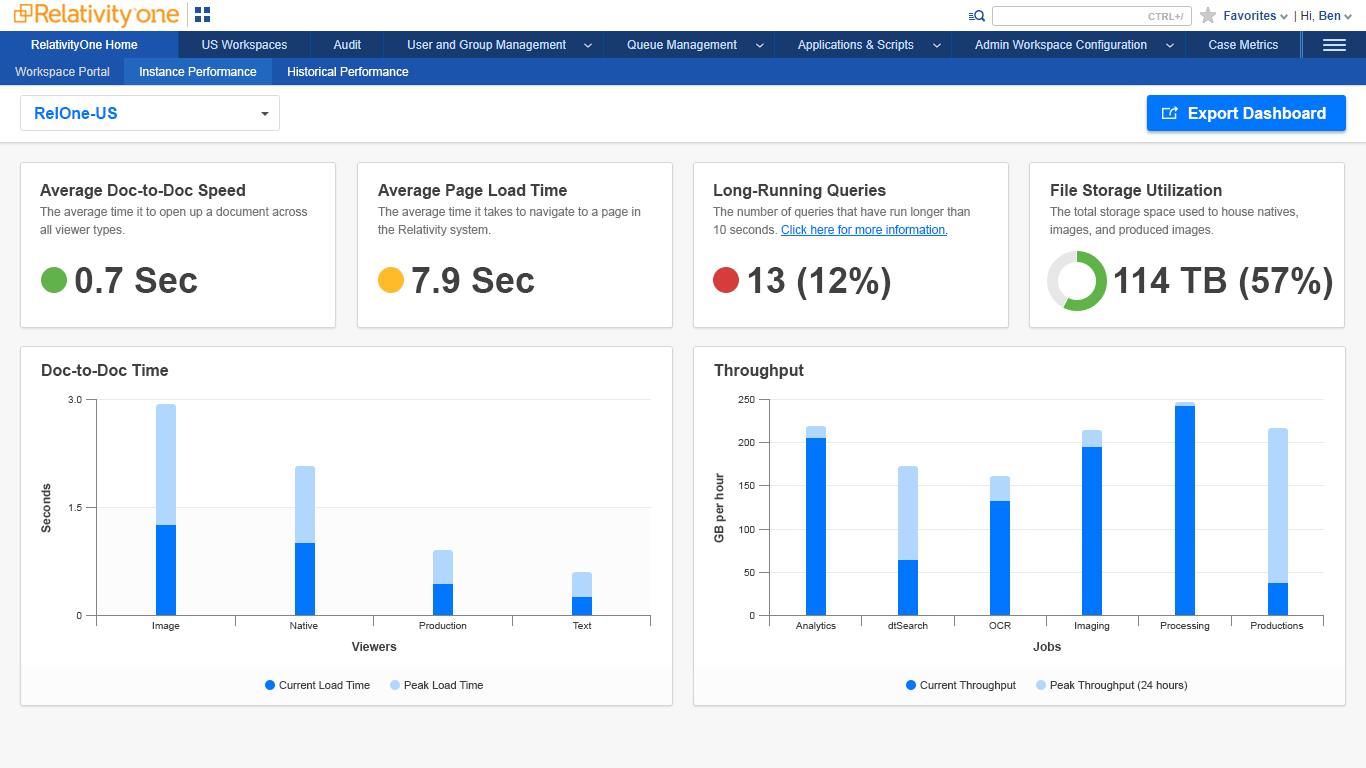Click the '0.7 Sec' value
This screenshot has height=768, width=1366.
pos(136,281)
